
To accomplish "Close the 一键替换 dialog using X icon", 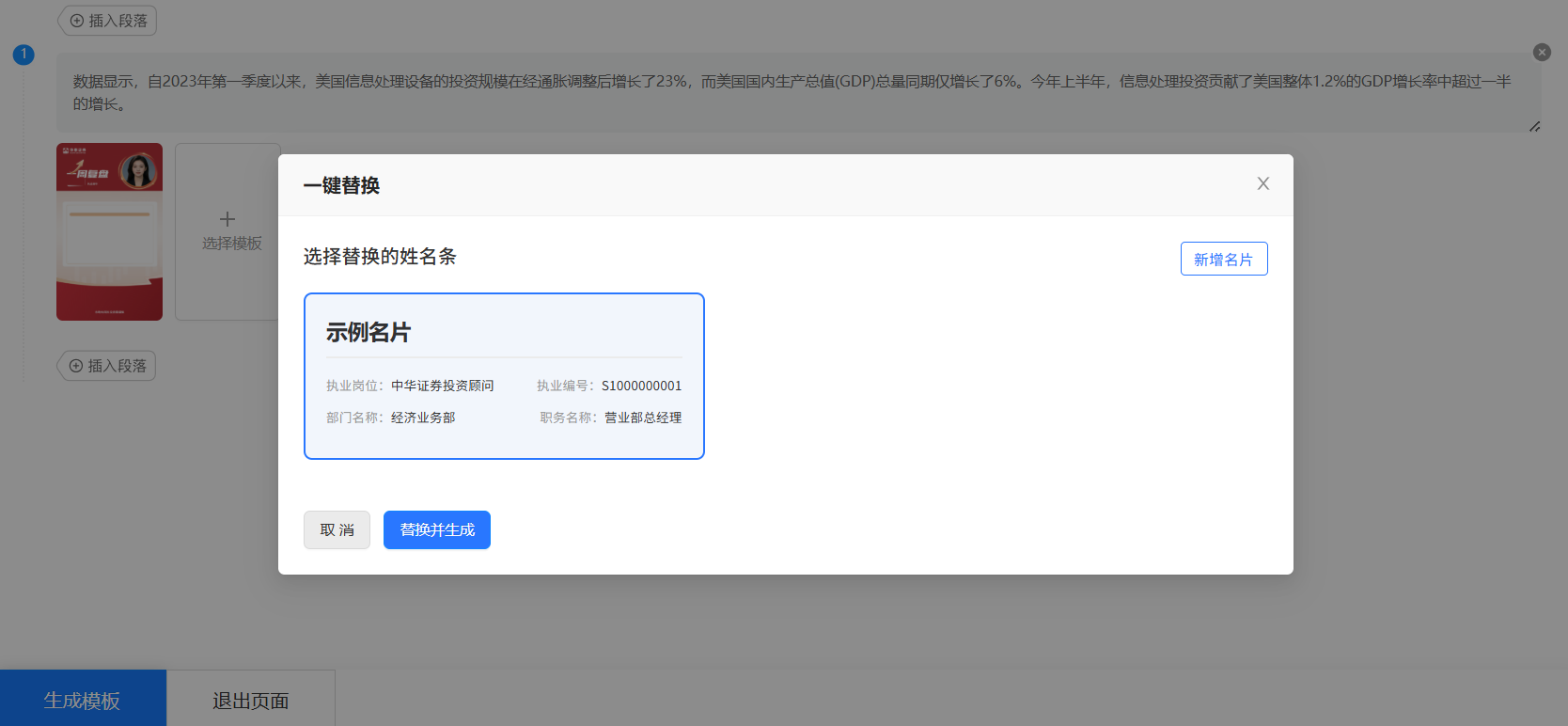I will (x=1262, y=184).
